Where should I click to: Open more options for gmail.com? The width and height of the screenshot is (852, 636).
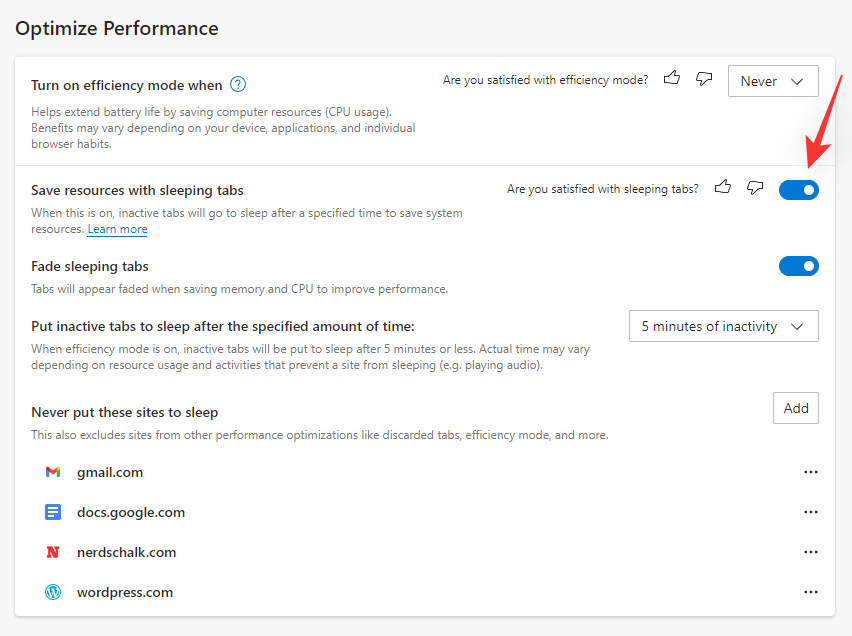(x=810, y=471)
